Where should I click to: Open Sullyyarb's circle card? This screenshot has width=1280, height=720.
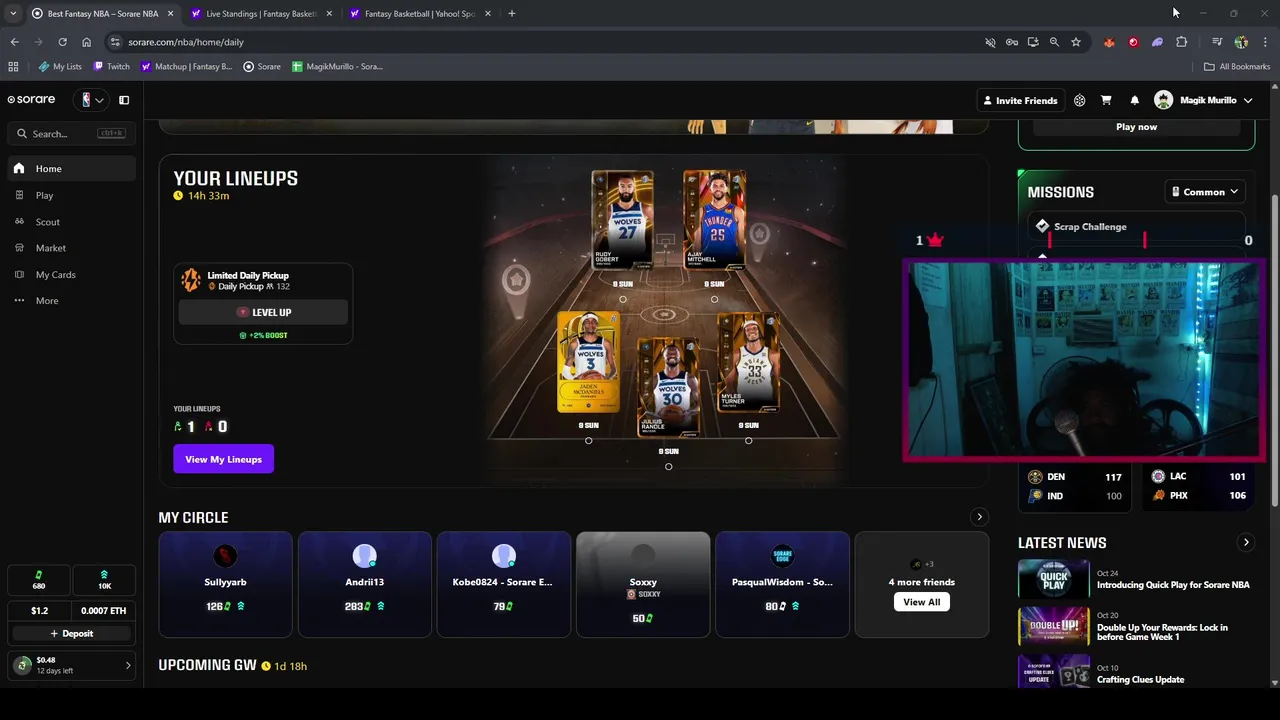click(x=225, y=585)
